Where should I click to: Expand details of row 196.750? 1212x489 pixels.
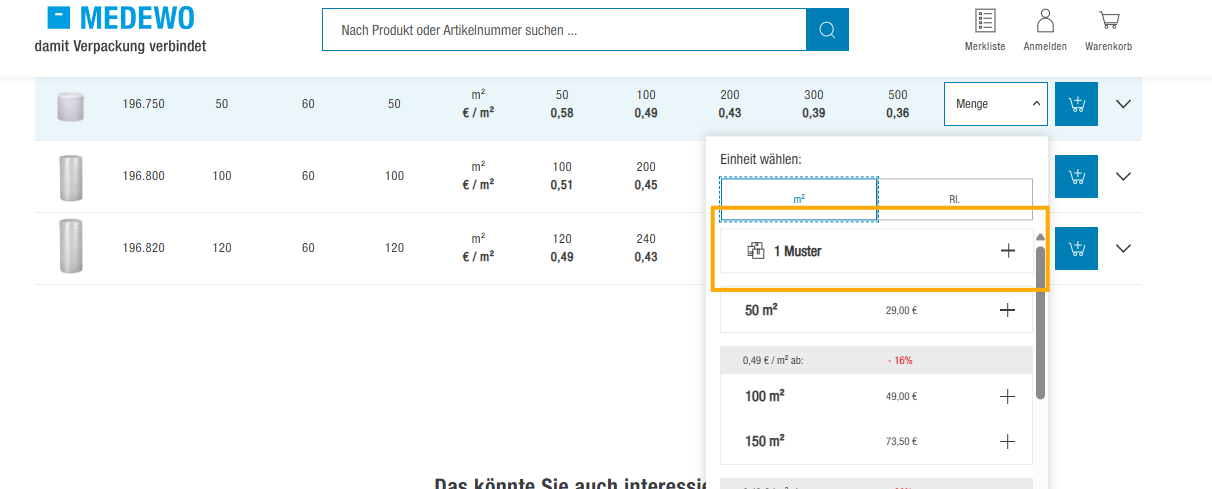(1123, 104)
